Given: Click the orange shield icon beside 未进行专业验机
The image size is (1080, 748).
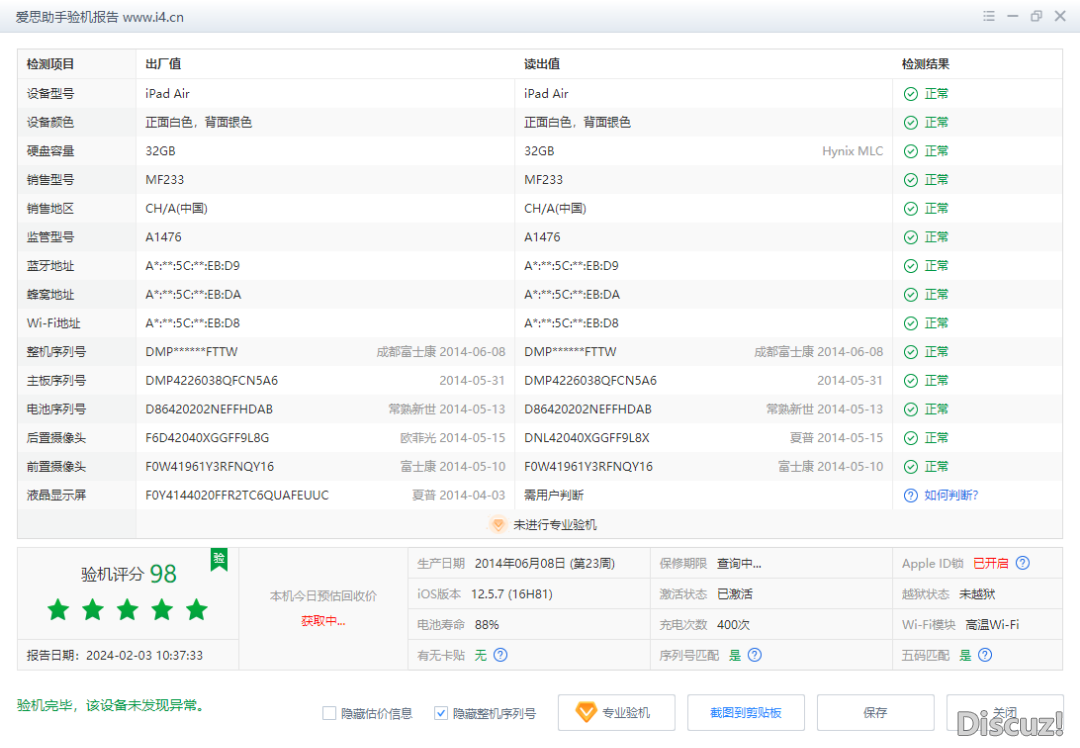Looking at the screenshot, I should pyautogui.click(x=498, y=524).
